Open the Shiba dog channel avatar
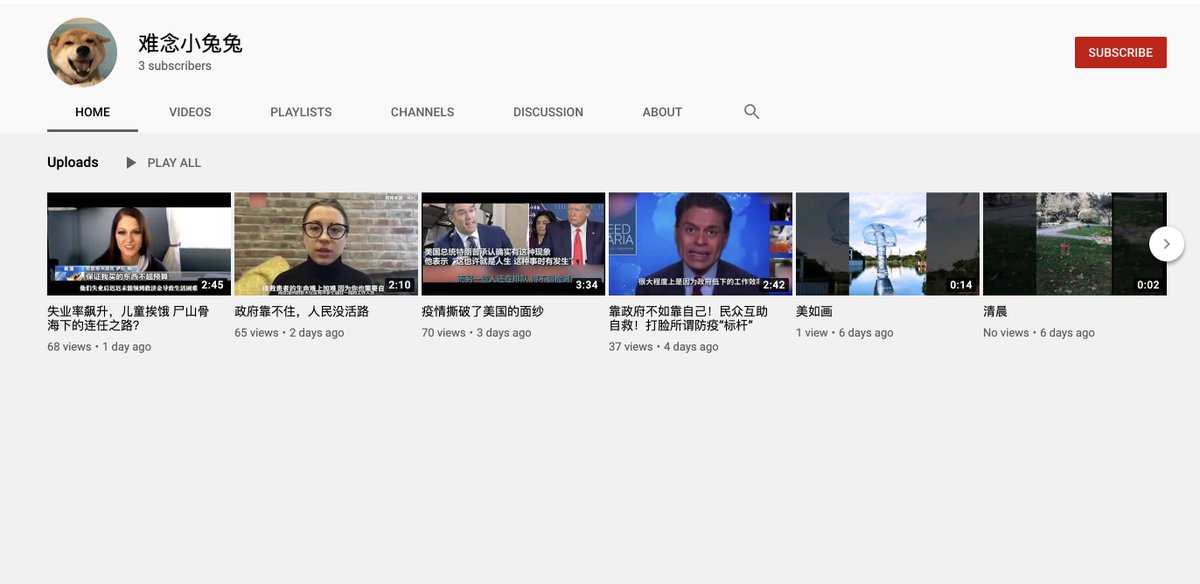This screenshot has width=1200, height=584. (x=82, y=52)
